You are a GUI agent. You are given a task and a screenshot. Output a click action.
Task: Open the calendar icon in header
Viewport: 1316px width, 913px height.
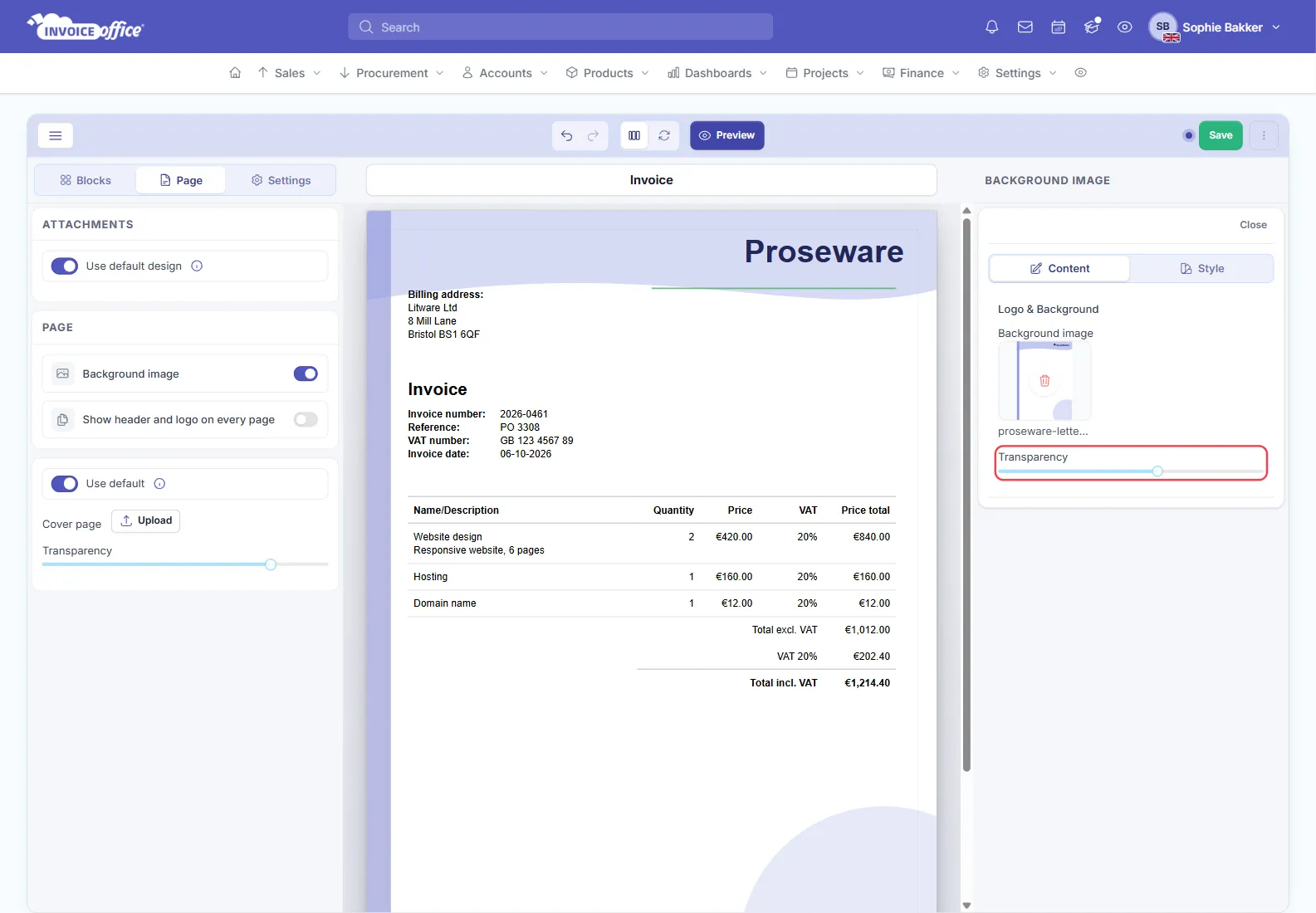[x=1058, y=27]
